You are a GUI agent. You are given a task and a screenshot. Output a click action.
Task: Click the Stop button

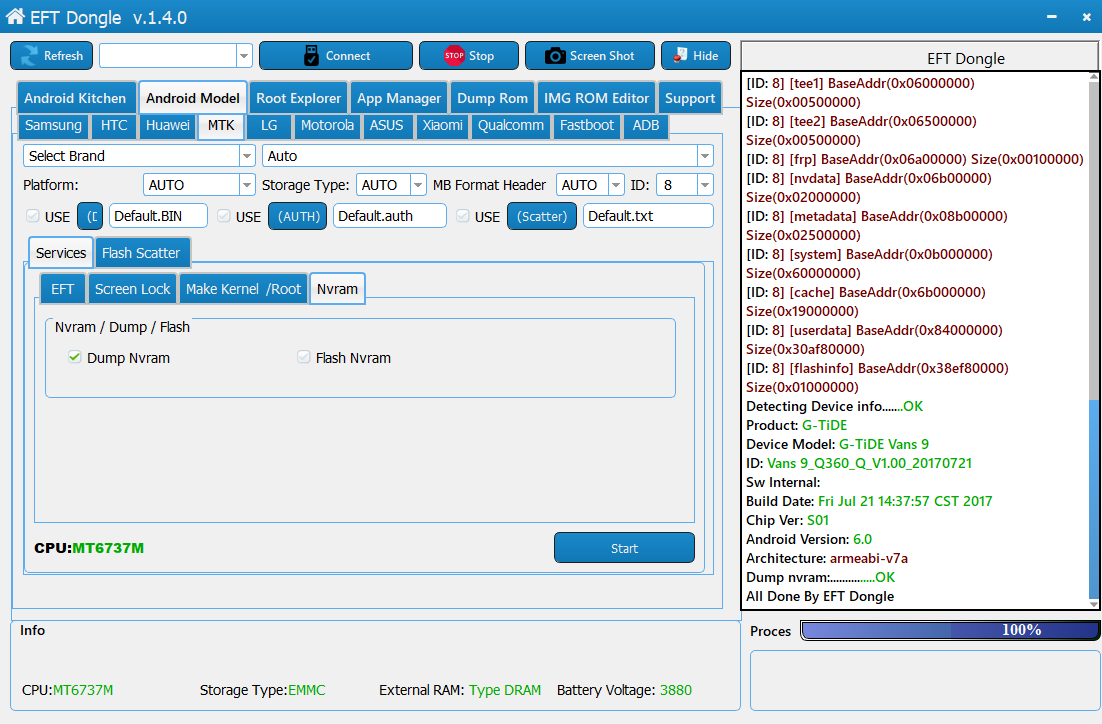pyautogui.click(x=469, y=56)
